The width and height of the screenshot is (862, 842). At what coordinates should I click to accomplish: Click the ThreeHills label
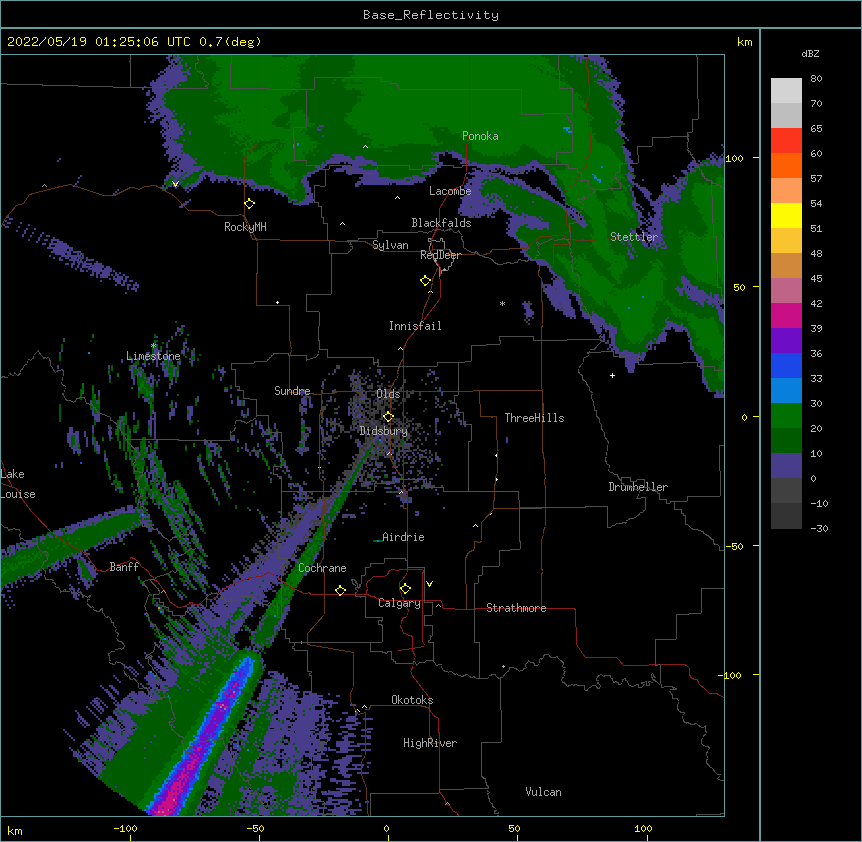(534, 418)
